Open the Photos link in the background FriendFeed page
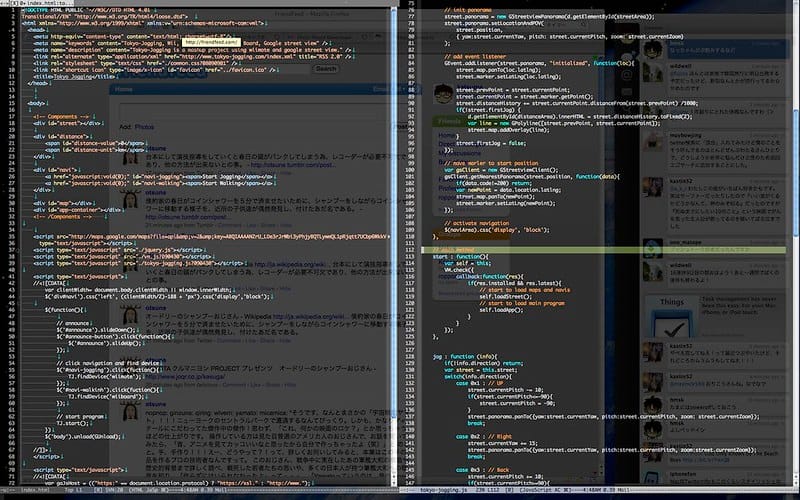This screenshot has width=800, height=500. (x=144, y=127)
